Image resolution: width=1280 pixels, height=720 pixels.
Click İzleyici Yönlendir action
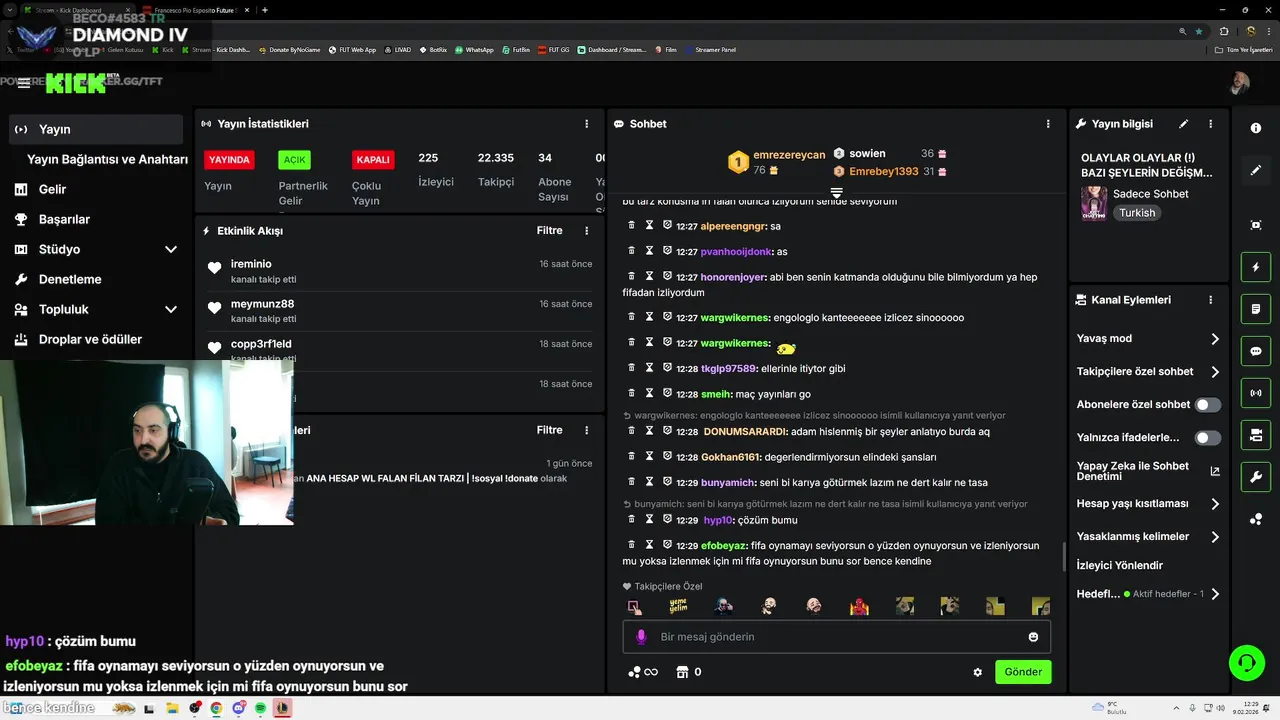coord(1120,565)
